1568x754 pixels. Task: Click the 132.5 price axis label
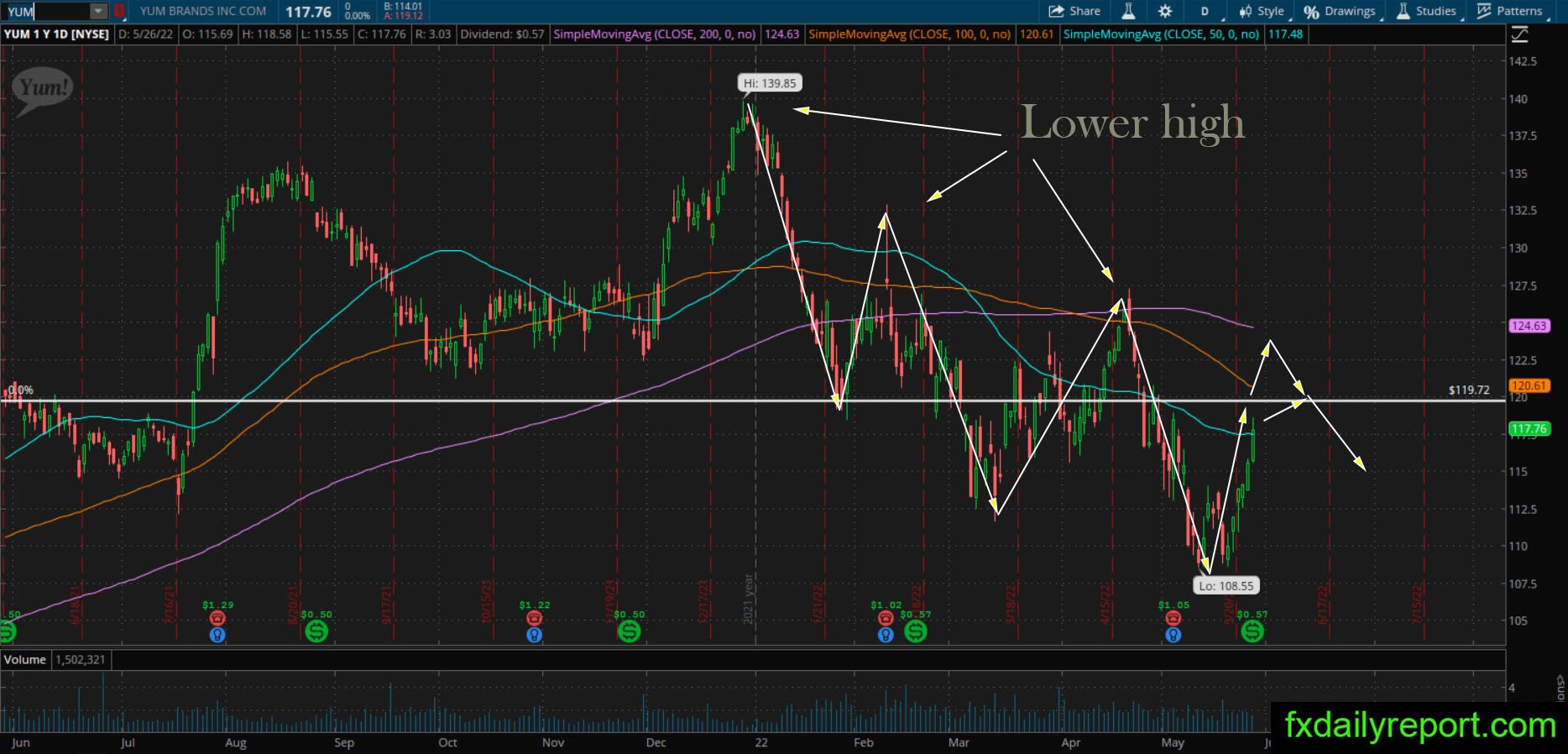pyautogui.click(x=1523, y=210)
